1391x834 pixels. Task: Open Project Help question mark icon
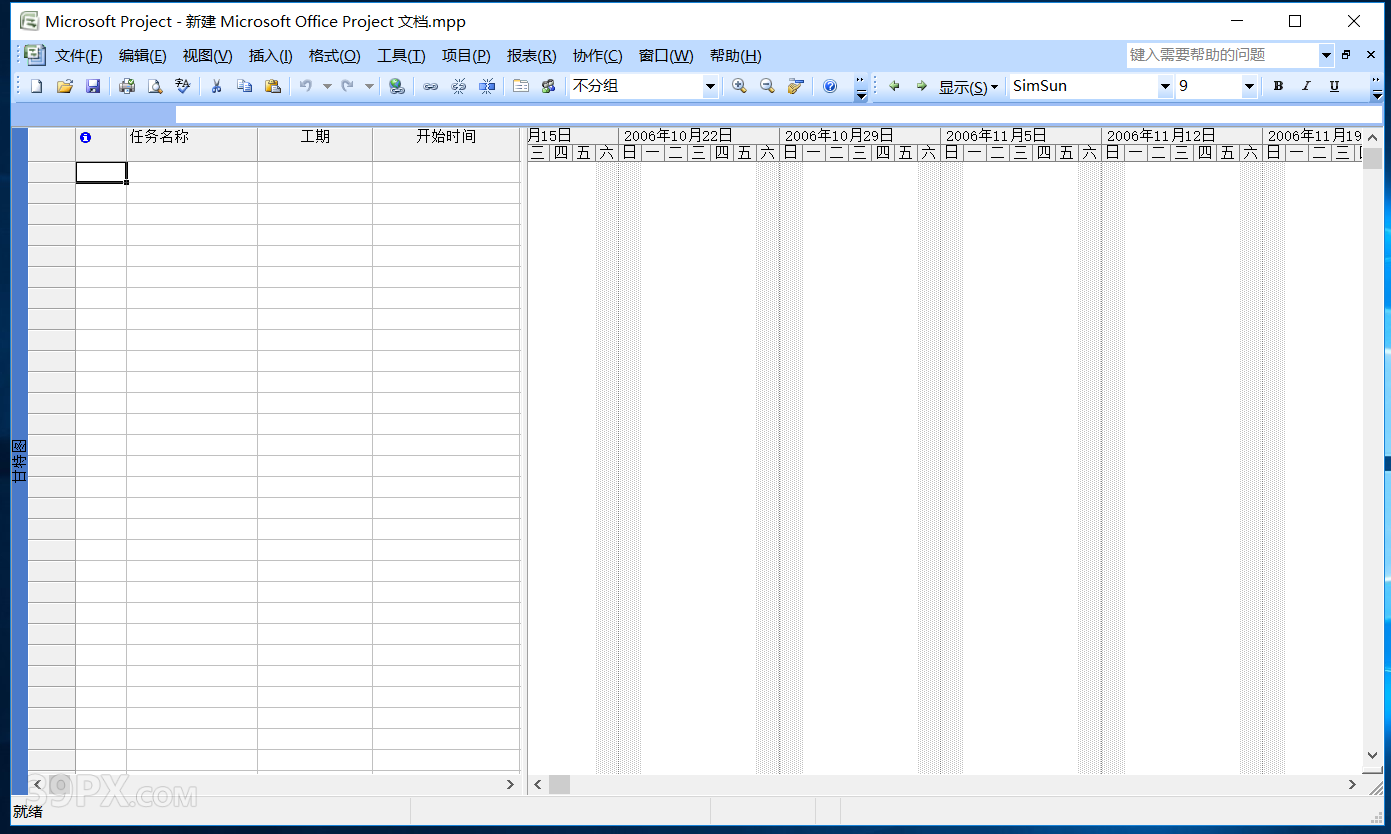(x=830, y=87)
